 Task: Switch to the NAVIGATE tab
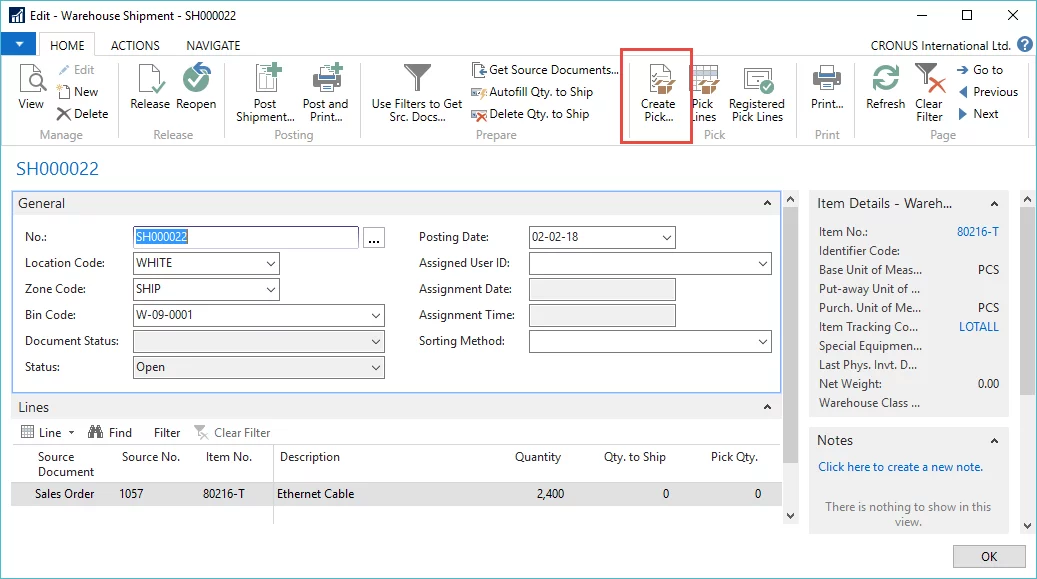click(x=213, y=45)
